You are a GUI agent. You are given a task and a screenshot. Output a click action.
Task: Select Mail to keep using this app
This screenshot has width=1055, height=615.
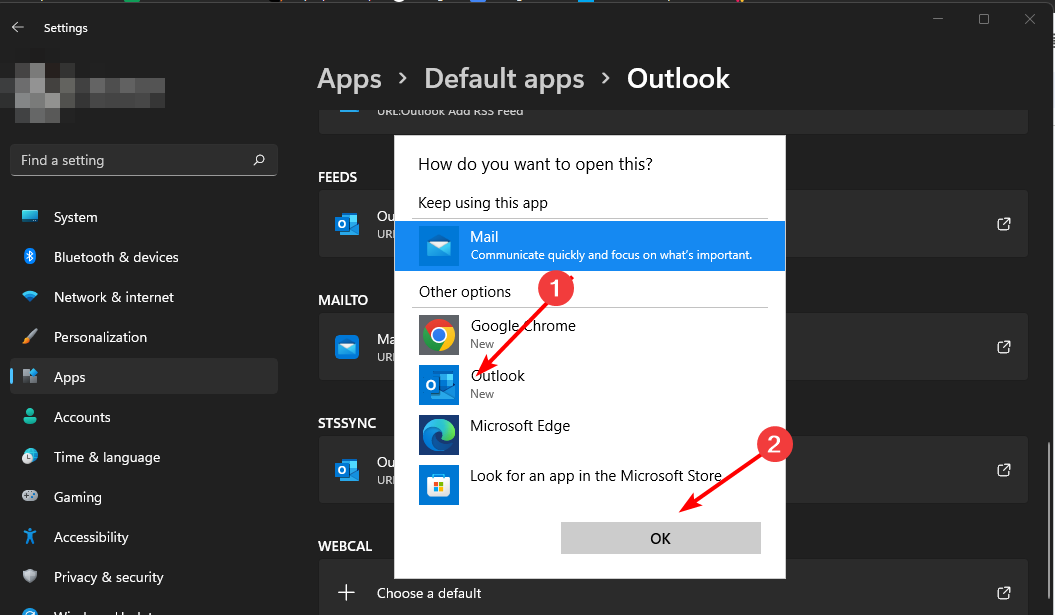click(x=589, y=246)
